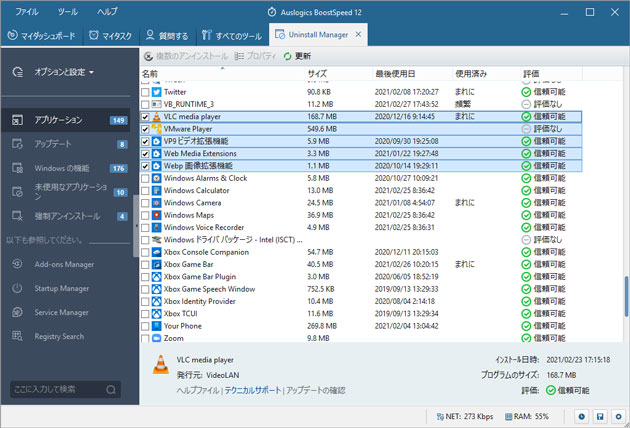The image size is (630, 428).
Task: Click the テクニカルサポート link
Action: (x=253, y=390)
